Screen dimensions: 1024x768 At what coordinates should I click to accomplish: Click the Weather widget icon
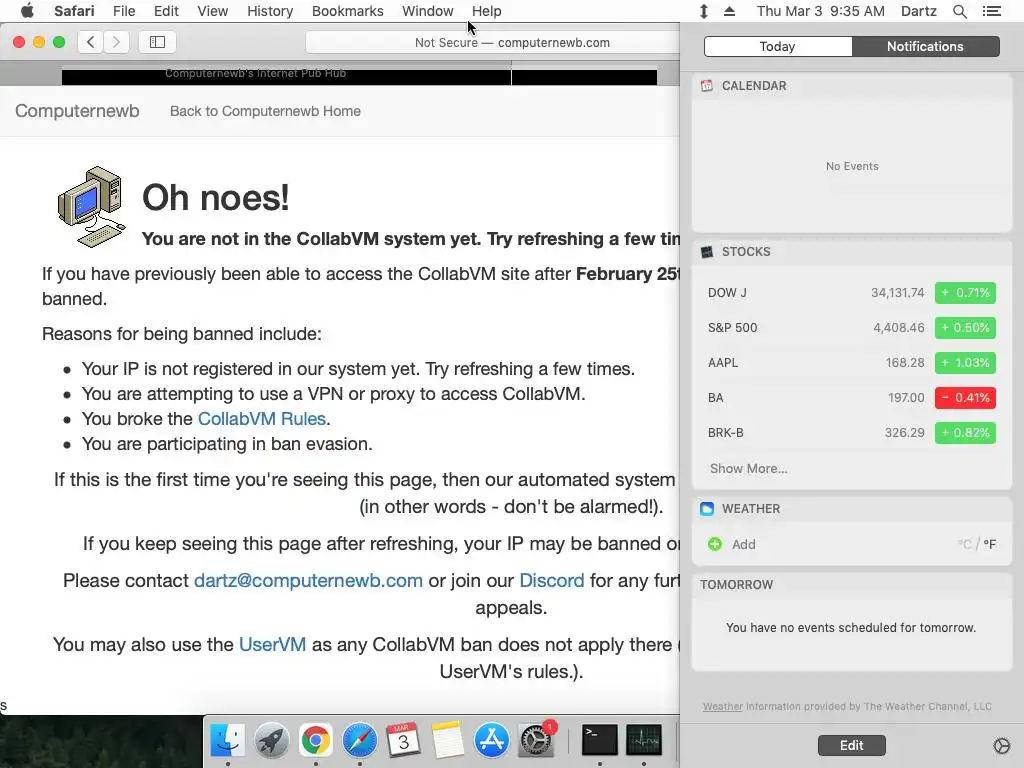tap(707, 509)
